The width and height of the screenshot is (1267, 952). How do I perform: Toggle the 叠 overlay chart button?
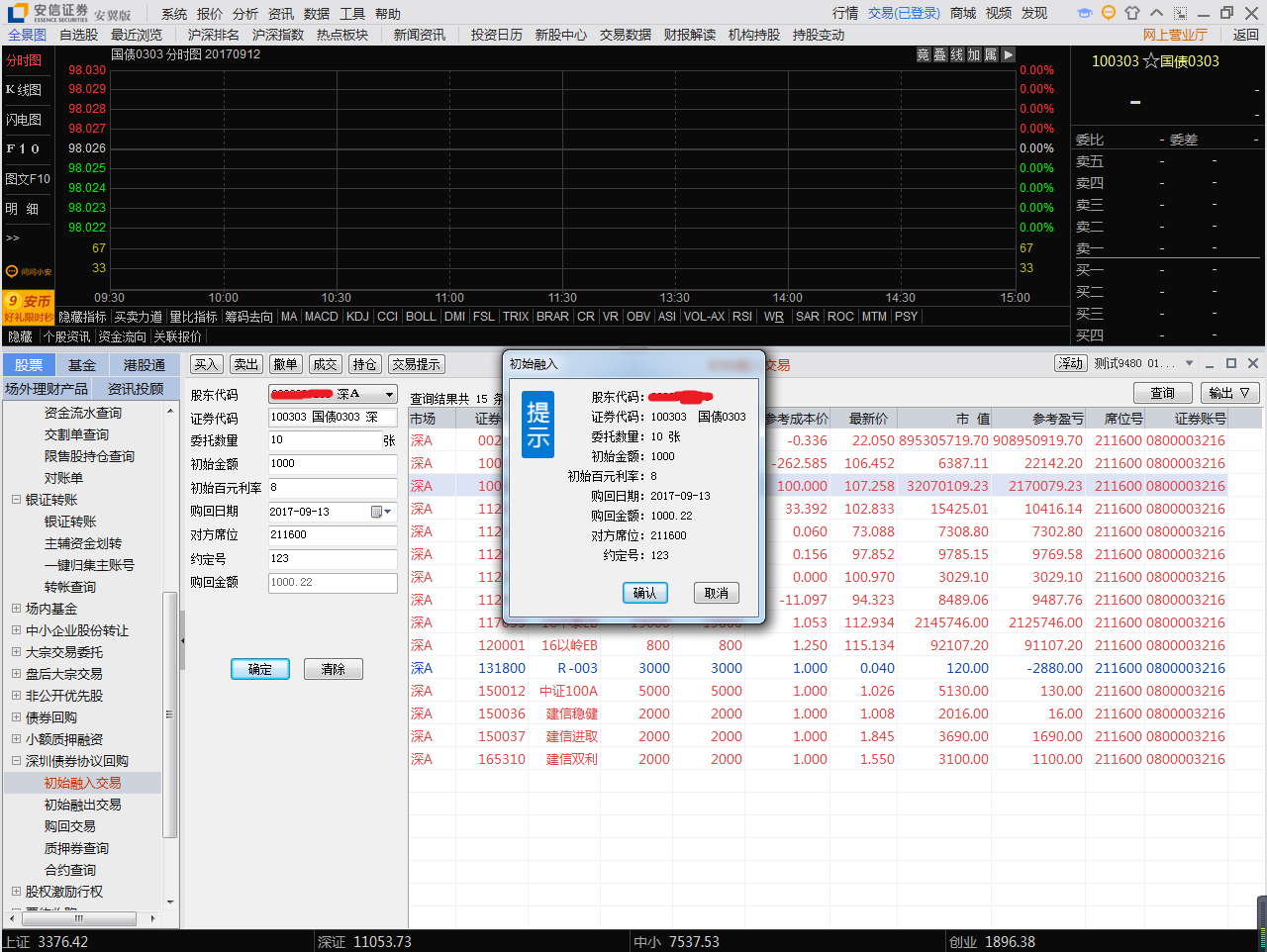[x=940, y=55]
